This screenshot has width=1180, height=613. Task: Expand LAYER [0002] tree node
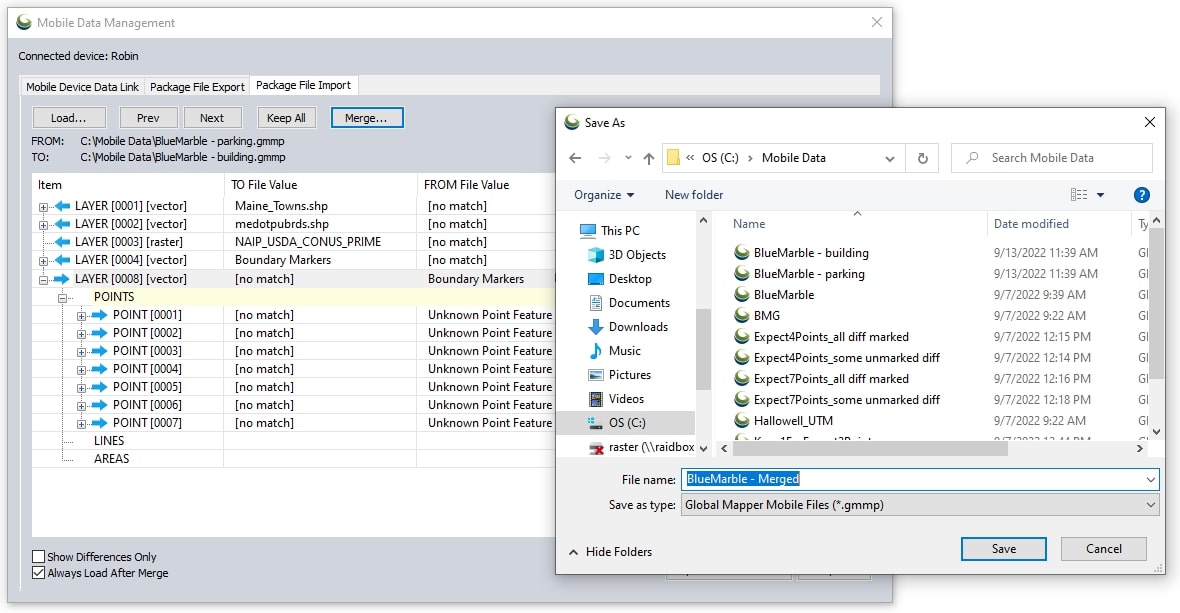click(x=44, y=224)
